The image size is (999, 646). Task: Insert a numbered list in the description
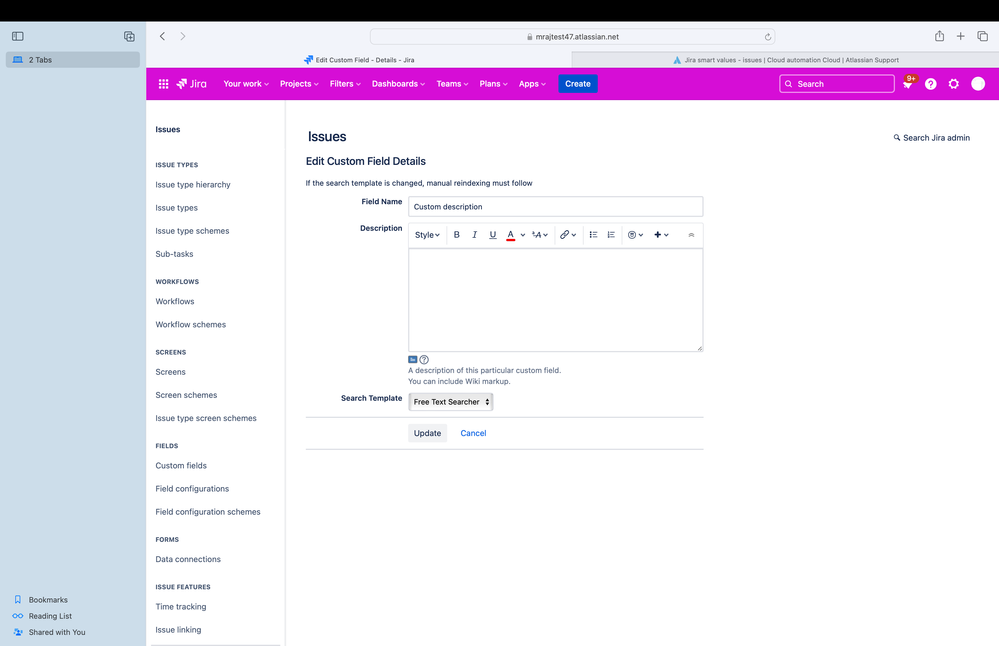click(x=612, y=234)
